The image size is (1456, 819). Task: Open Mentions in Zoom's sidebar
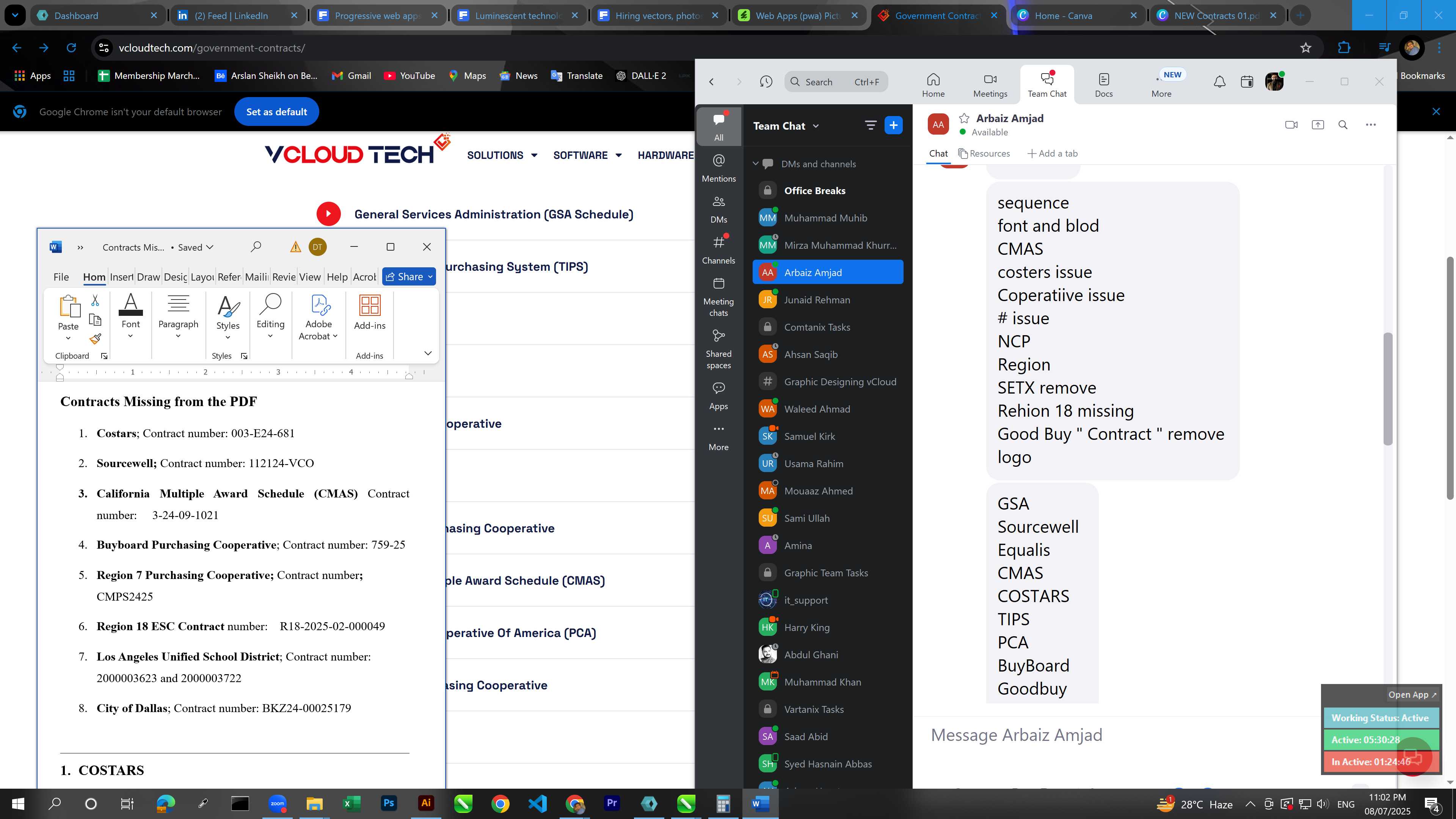(x=719, y=168)
